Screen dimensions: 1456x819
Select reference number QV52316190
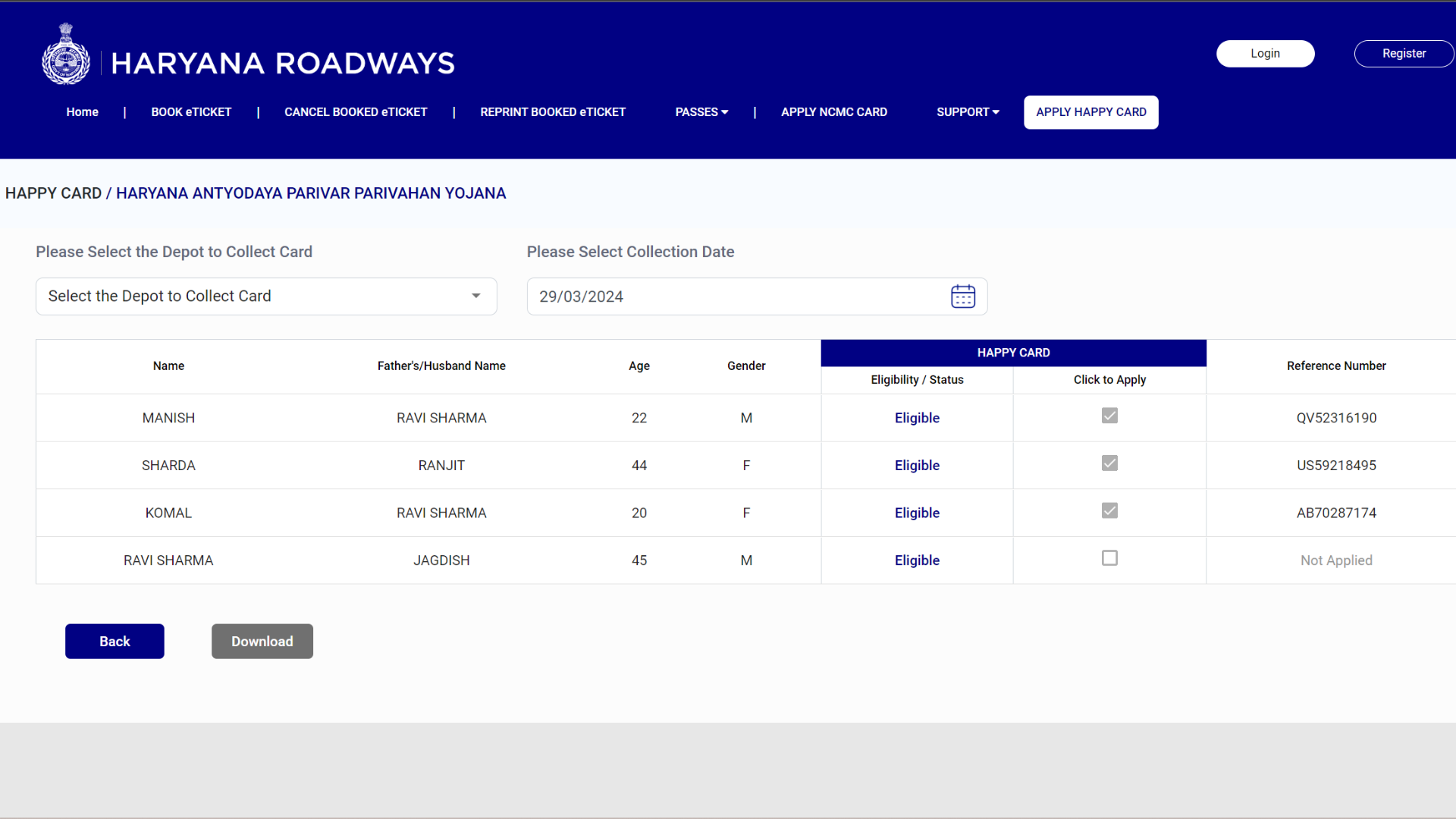click(x=1336, y=418)
